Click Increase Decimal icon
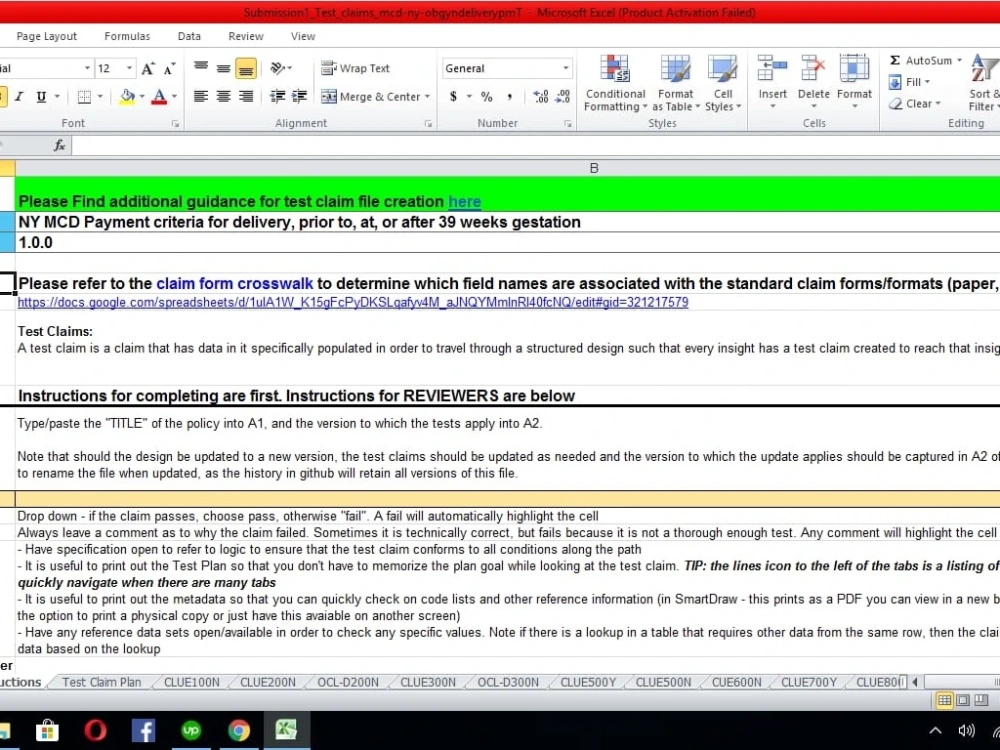 [541, 97]
